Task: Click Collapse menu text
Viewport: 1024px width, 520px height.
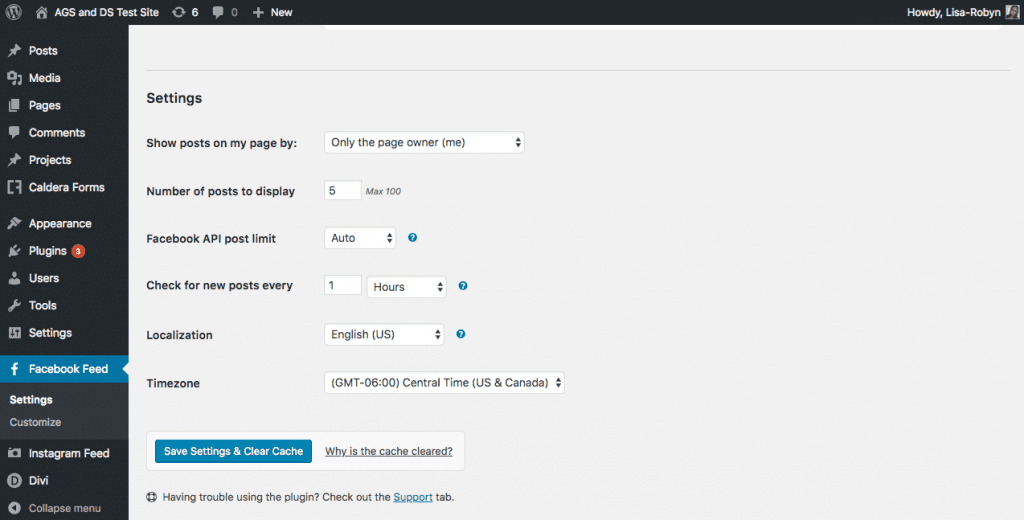Action: 65,508
